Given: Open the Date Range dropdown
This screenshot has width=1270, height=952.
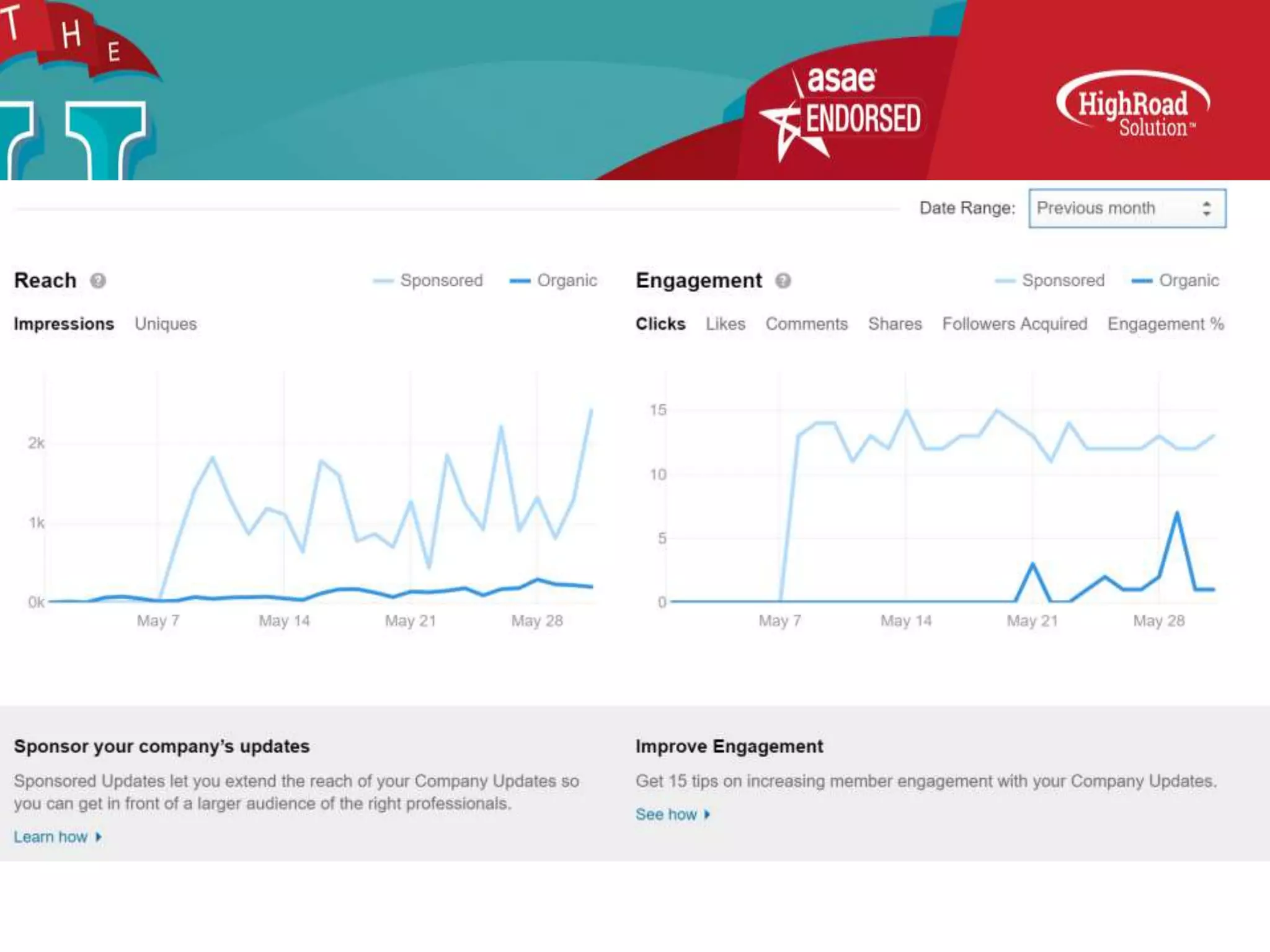Looking at the screenshot, I should [1116, 208].
